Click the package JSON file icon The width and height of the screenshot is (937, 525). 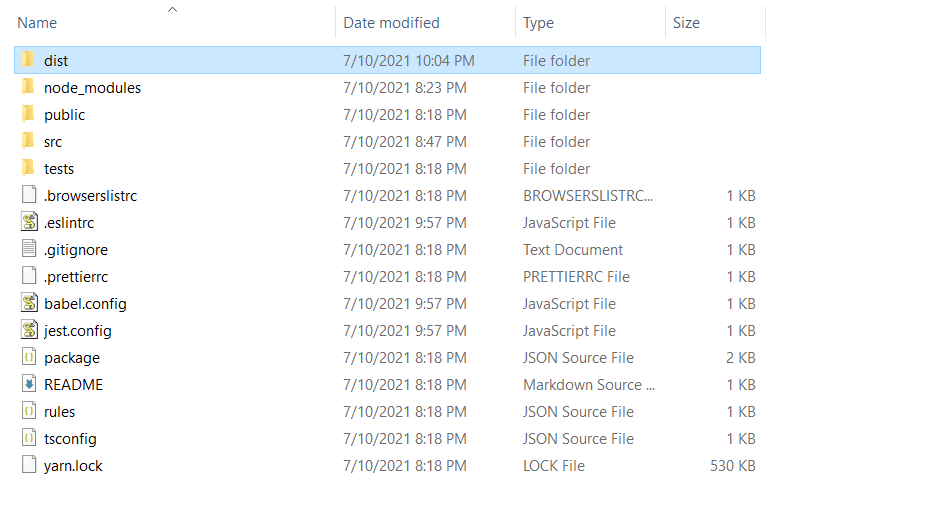pos(28,357)
